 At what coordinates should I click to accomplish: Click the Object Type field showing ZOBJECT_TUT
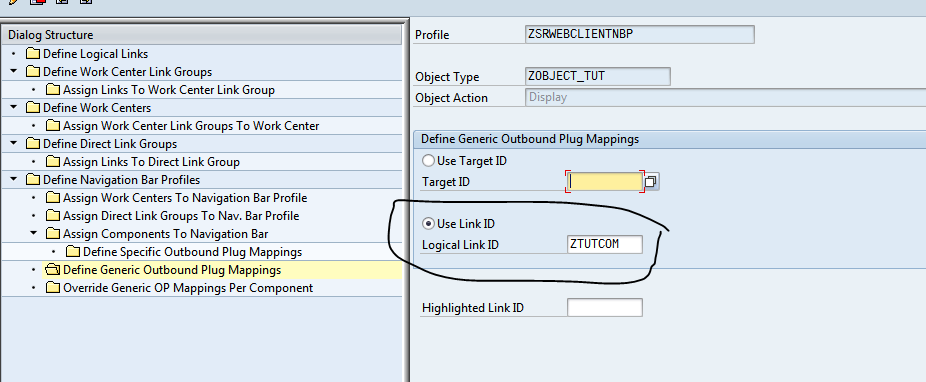pyautogui.click(x=598, y=77)
